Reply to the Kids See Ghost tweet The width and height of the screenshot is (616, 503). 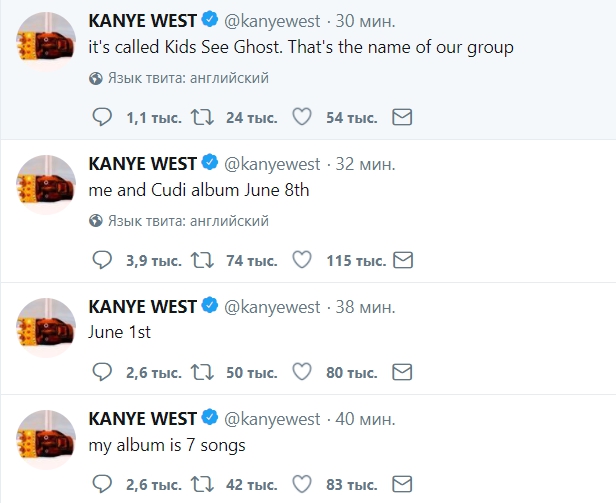101,118
